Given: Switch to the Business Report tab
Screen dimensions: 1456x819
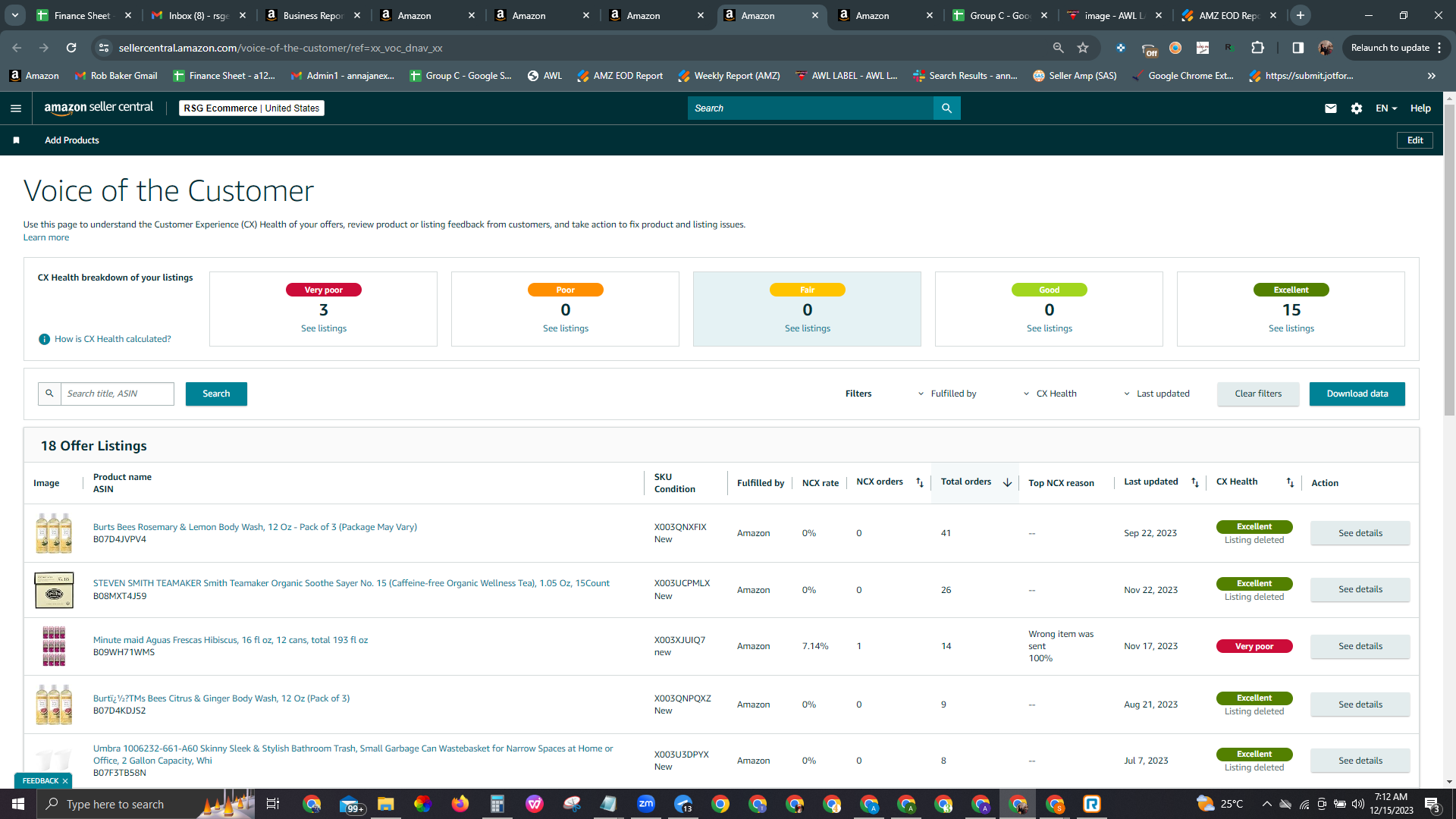Looking at the screenshot, I should coord(314,15).
